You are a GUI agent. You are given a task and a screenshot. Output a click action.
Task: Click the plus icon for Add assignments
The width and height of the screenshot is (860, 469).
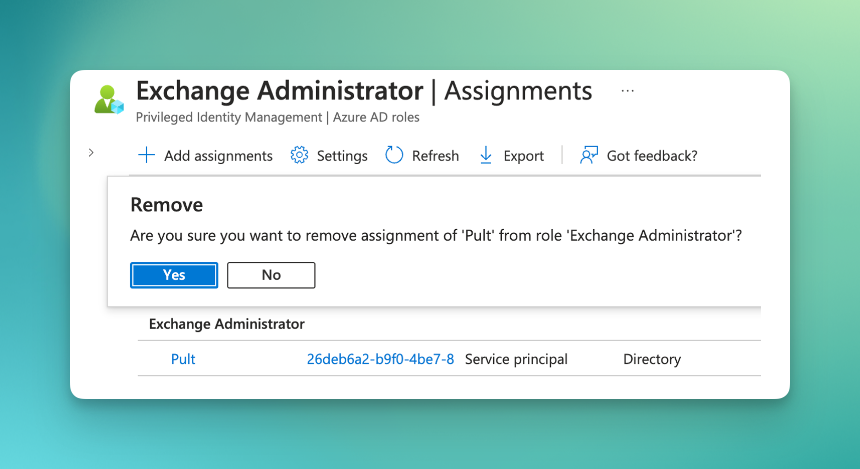point(146,155)
